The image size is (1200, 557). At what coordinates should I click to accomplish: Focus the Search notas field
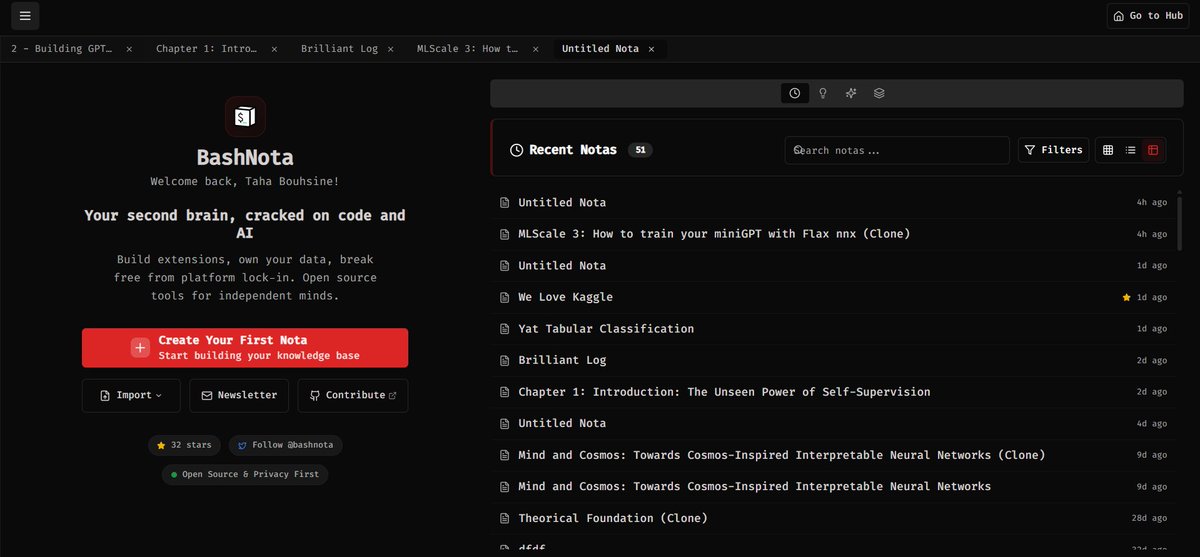pos(897,150)
